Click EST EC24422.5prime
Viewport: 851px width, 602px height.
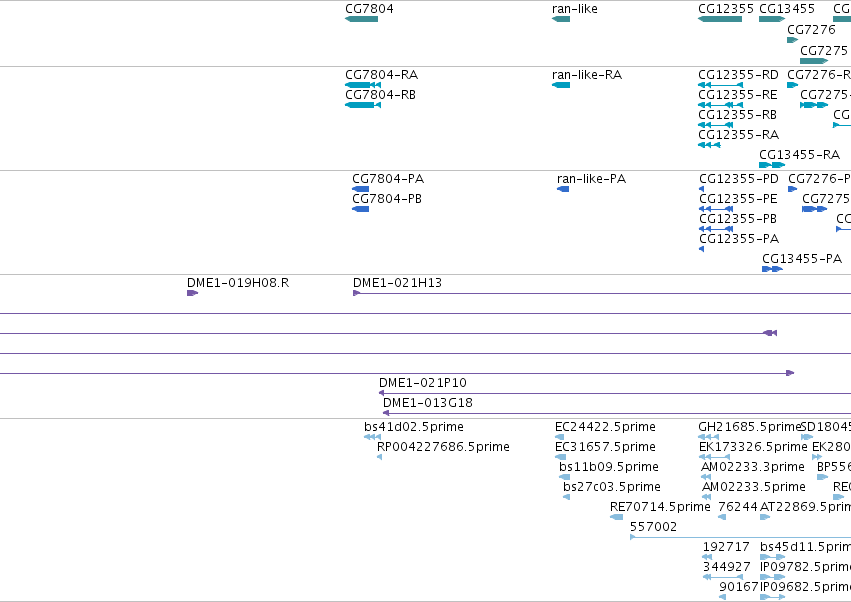pyautogui.click(x=605, y=427)
